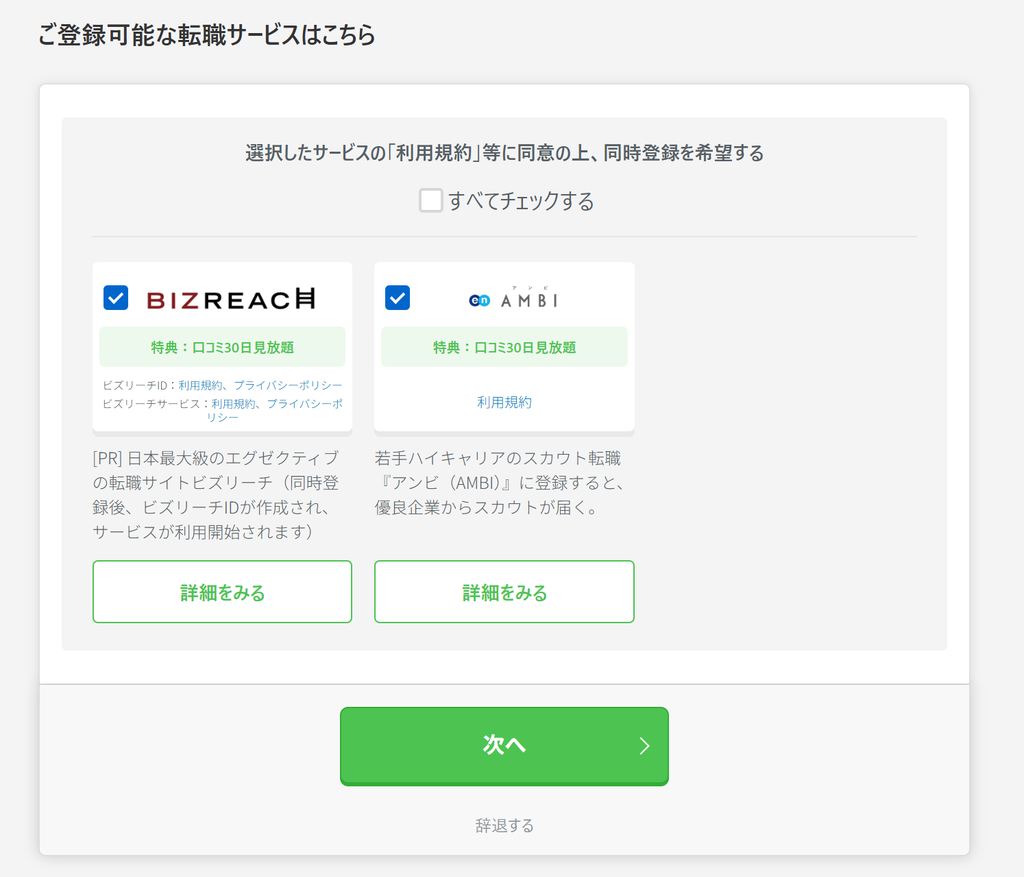Click the 選択したサービスの「利用規約」 consent text
The image size is (1024, 877).
(x=504, y=153)
